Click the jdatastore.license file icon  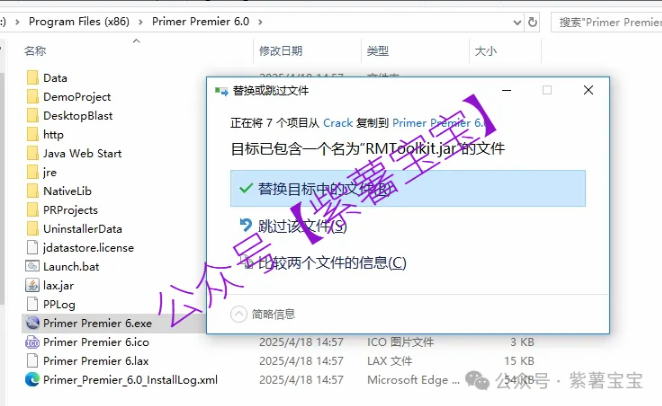pos(31,247)
